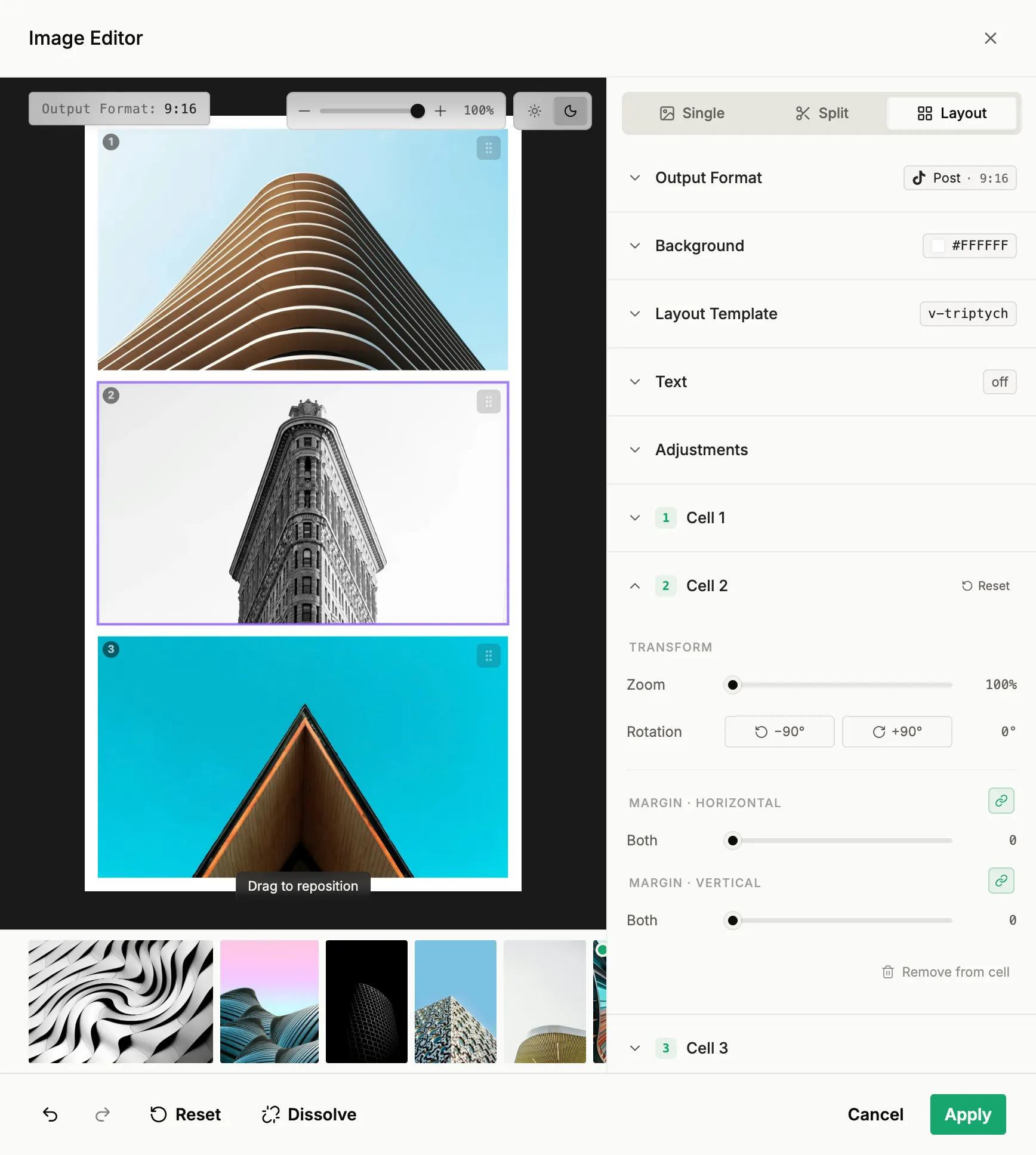Click the zoom out minus icon
This screenshot has width=1036, height=1155.
tap(304, 111)
